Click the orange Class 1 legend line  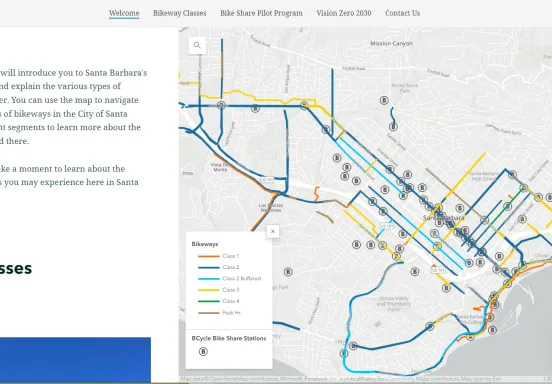(209, 256)
